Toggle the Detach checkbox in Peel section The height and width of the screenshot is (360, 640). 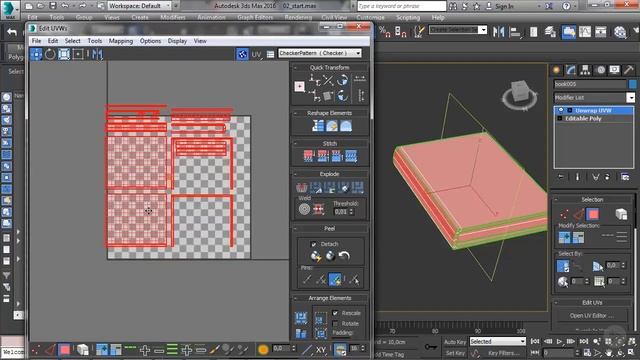(313, 244)
